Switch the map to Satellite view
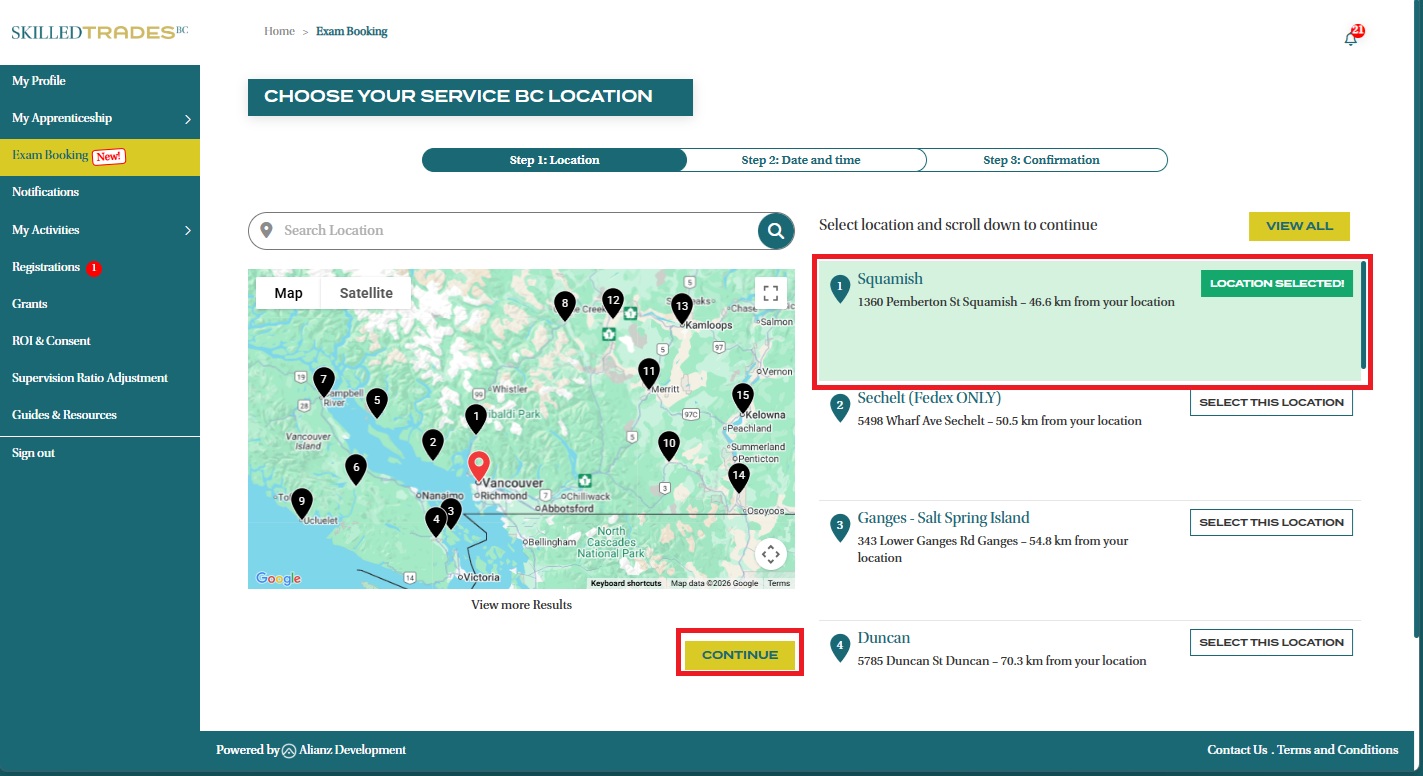The image size is (1423, 776). click(x=366, y=293)
